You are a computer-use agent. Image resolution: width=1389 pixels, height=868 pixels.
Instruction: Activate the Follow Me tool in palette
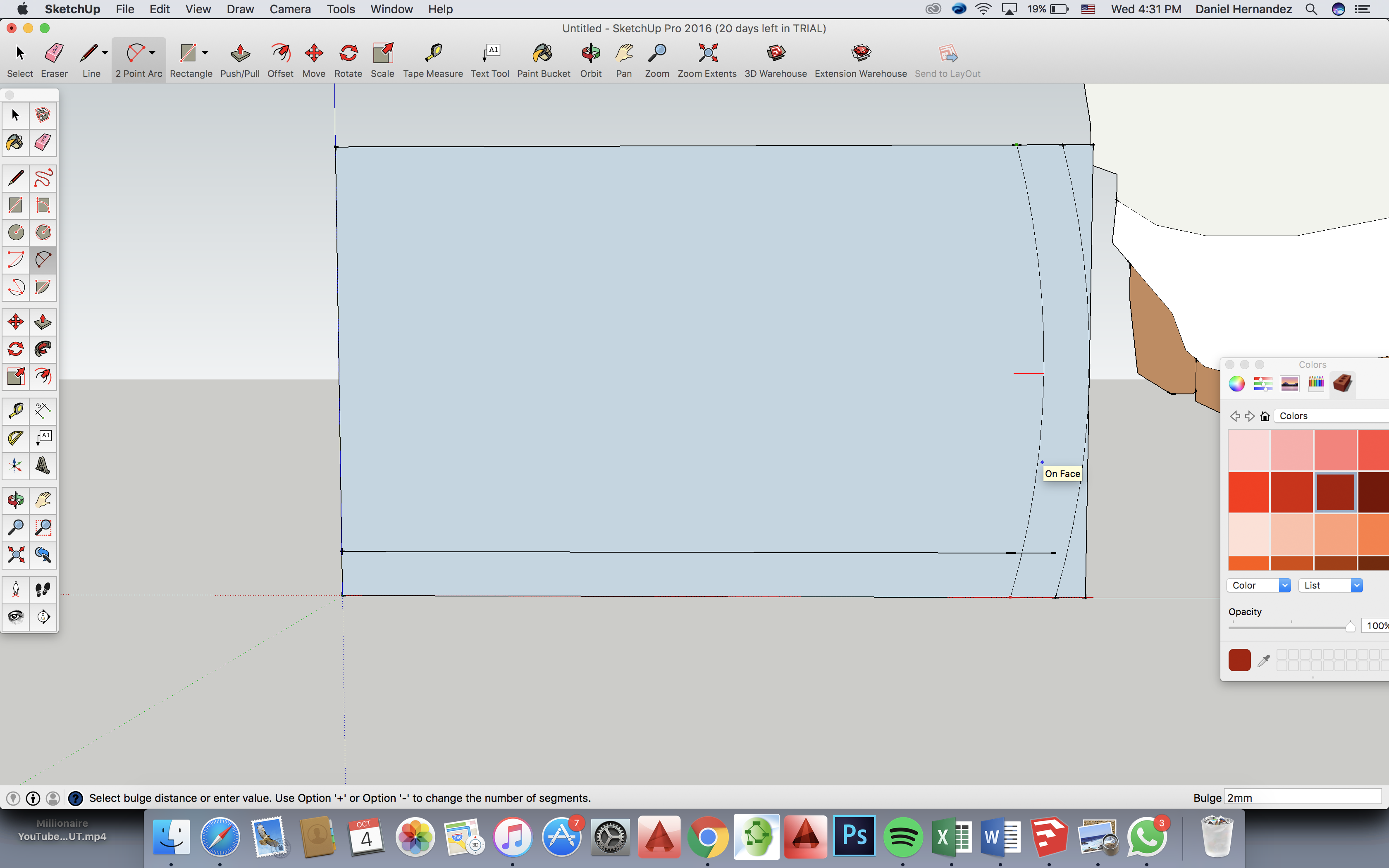point(43,349)
